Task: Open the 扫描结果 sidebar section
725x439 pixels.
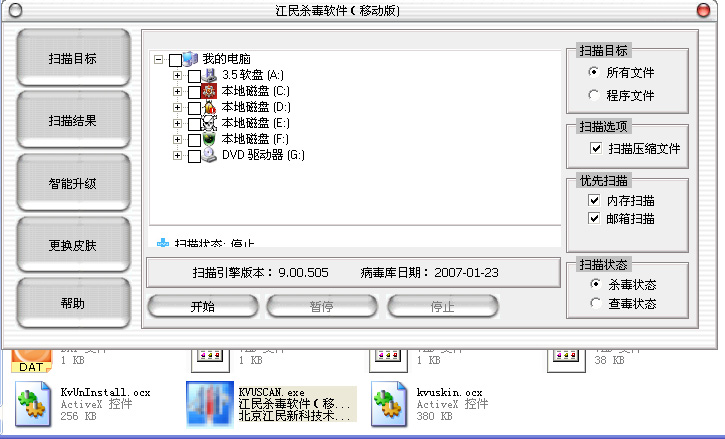Action: point(73,120)
